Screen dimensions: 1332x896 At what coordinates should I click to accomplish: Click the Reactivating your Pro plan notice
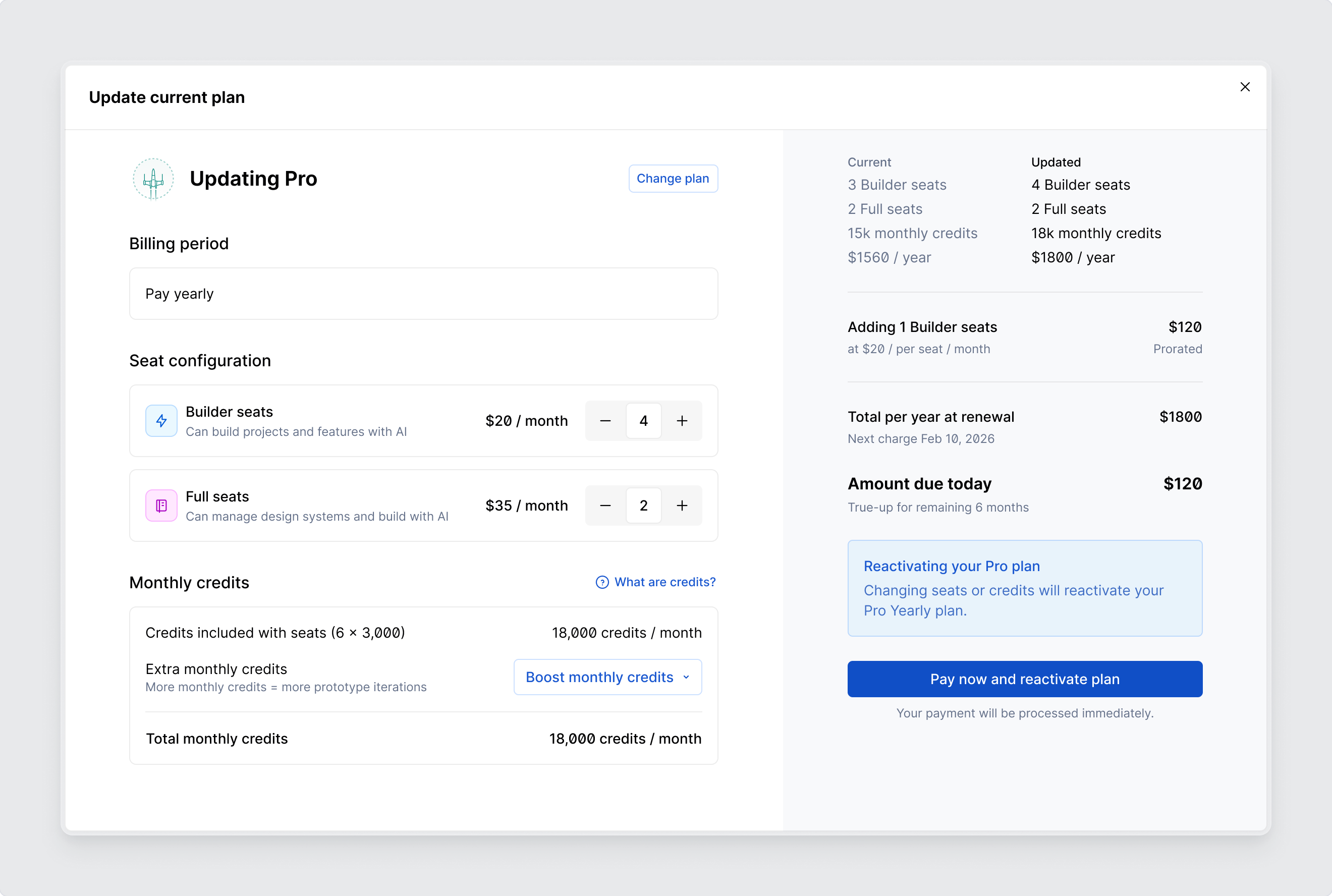pyautogui.click(x=1024, y=588)
